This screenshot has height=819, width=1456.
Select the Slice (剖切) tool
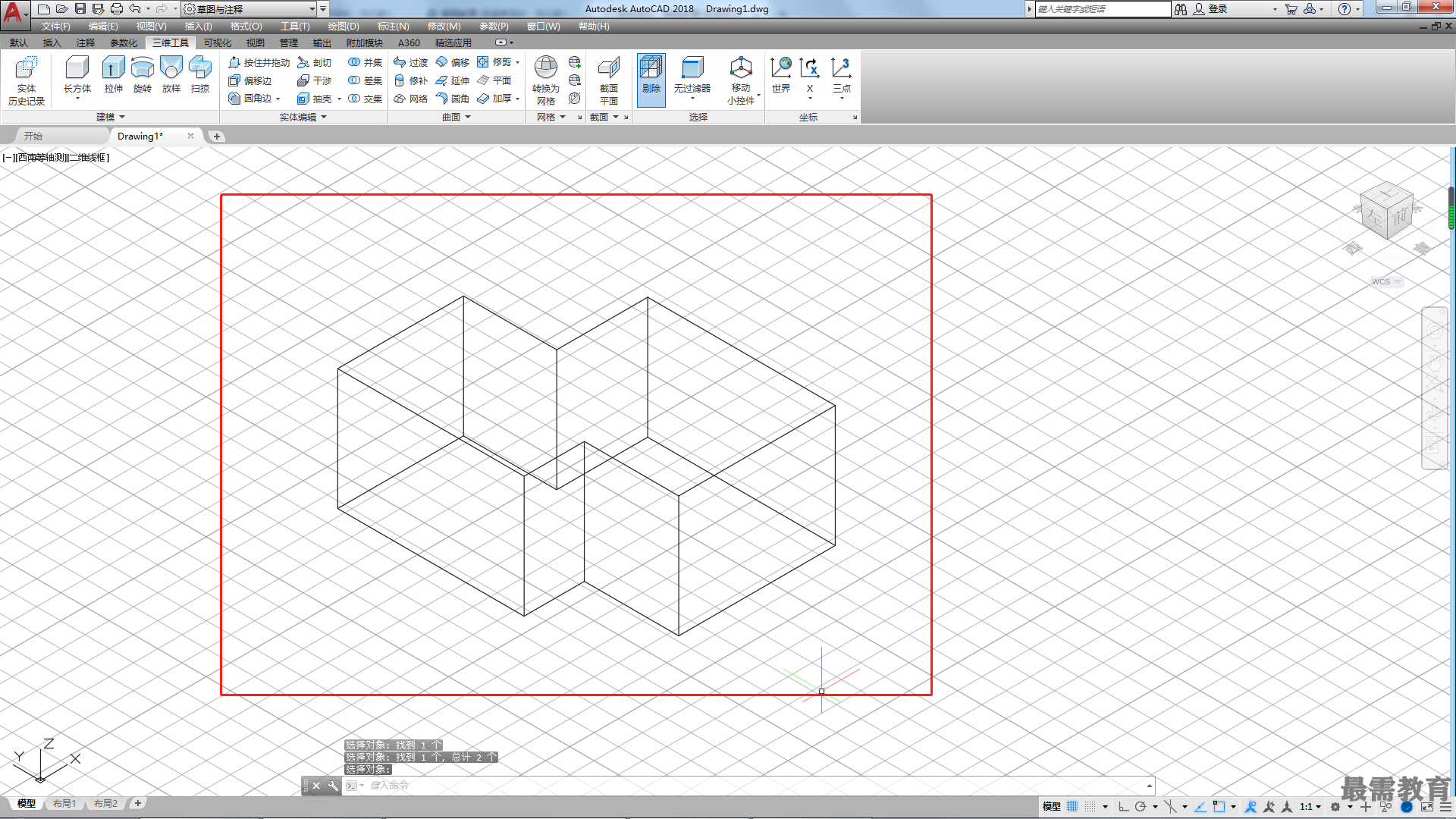pyautogui.click(x=315, y=62)
